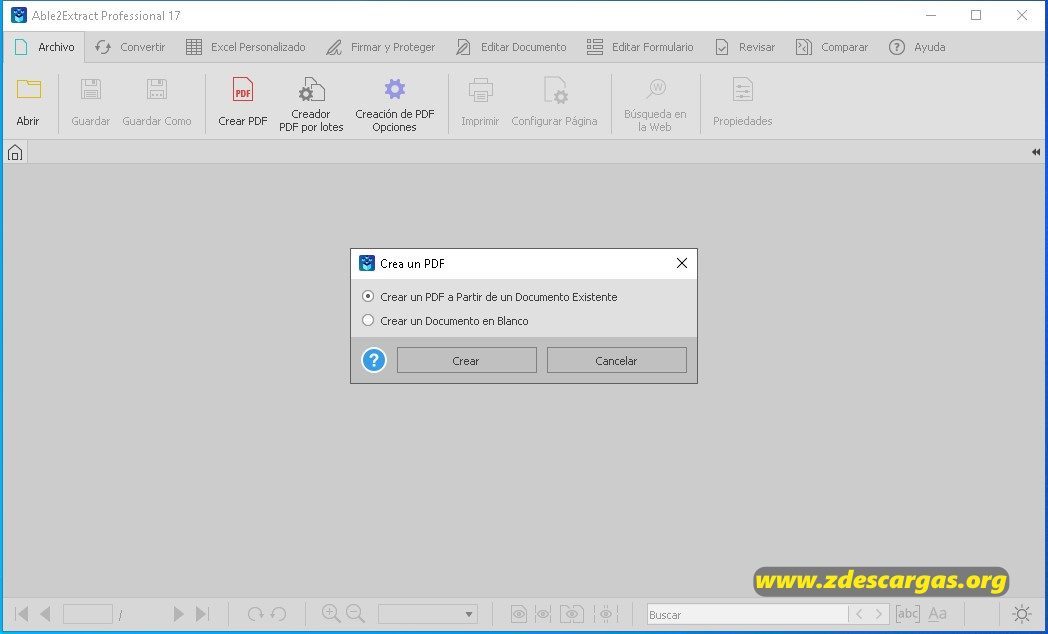Image resolution: width=1048 pixels, height=634 pixels.
Task: Switch to the Convertir tab
Action: click(x=130, y=47)
